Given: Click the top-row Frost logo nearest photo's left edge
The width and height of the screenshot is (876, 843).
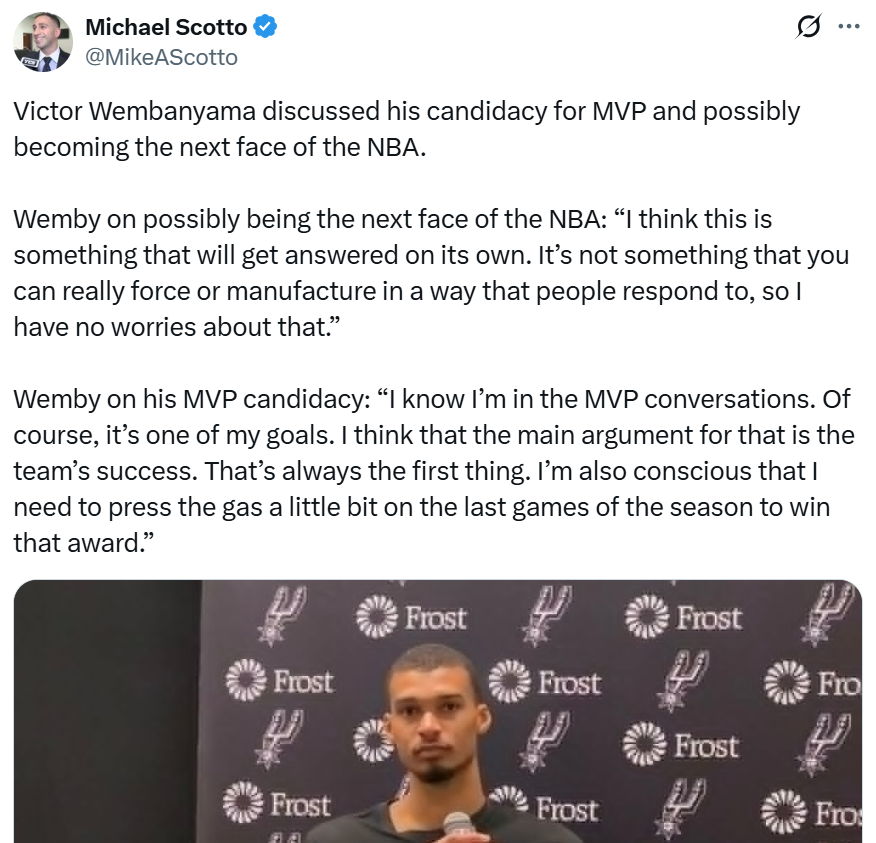Looking at the screenshot, I should 411,617.
